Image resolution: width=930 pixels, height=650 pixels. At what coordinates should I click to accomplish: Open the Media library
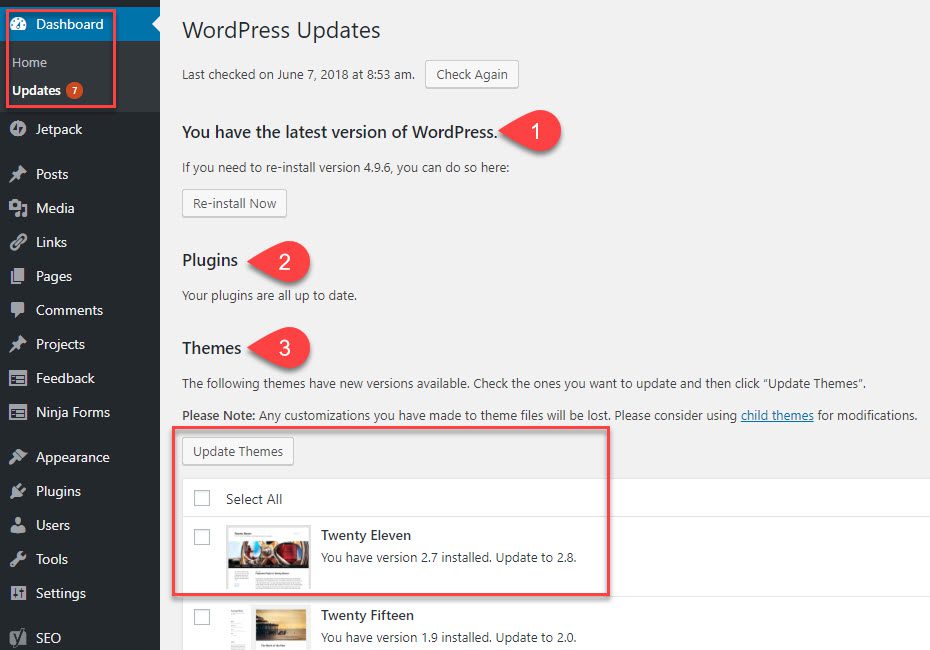(x=52, y=208)
